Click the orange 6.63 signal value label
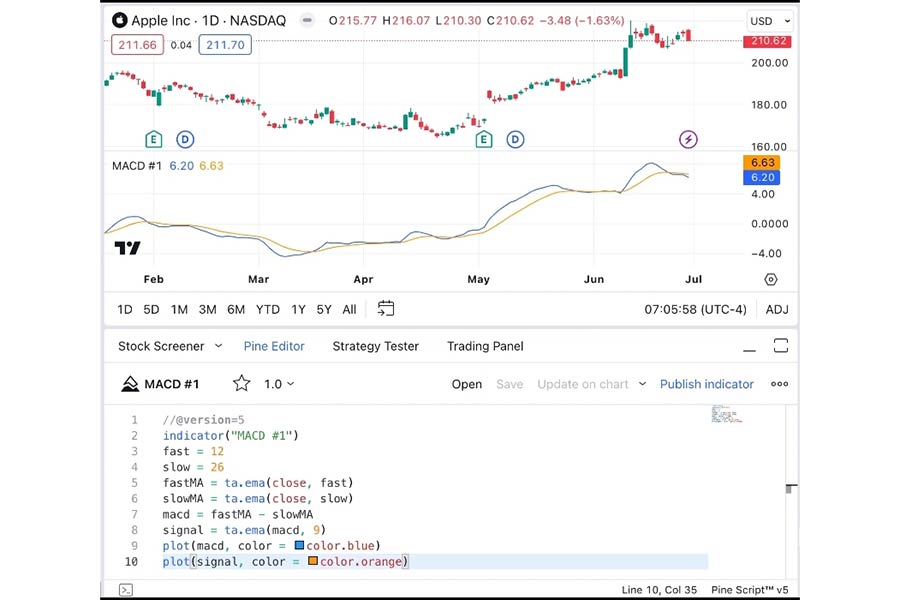The image size is (900, 600). [x=762, y=162]
